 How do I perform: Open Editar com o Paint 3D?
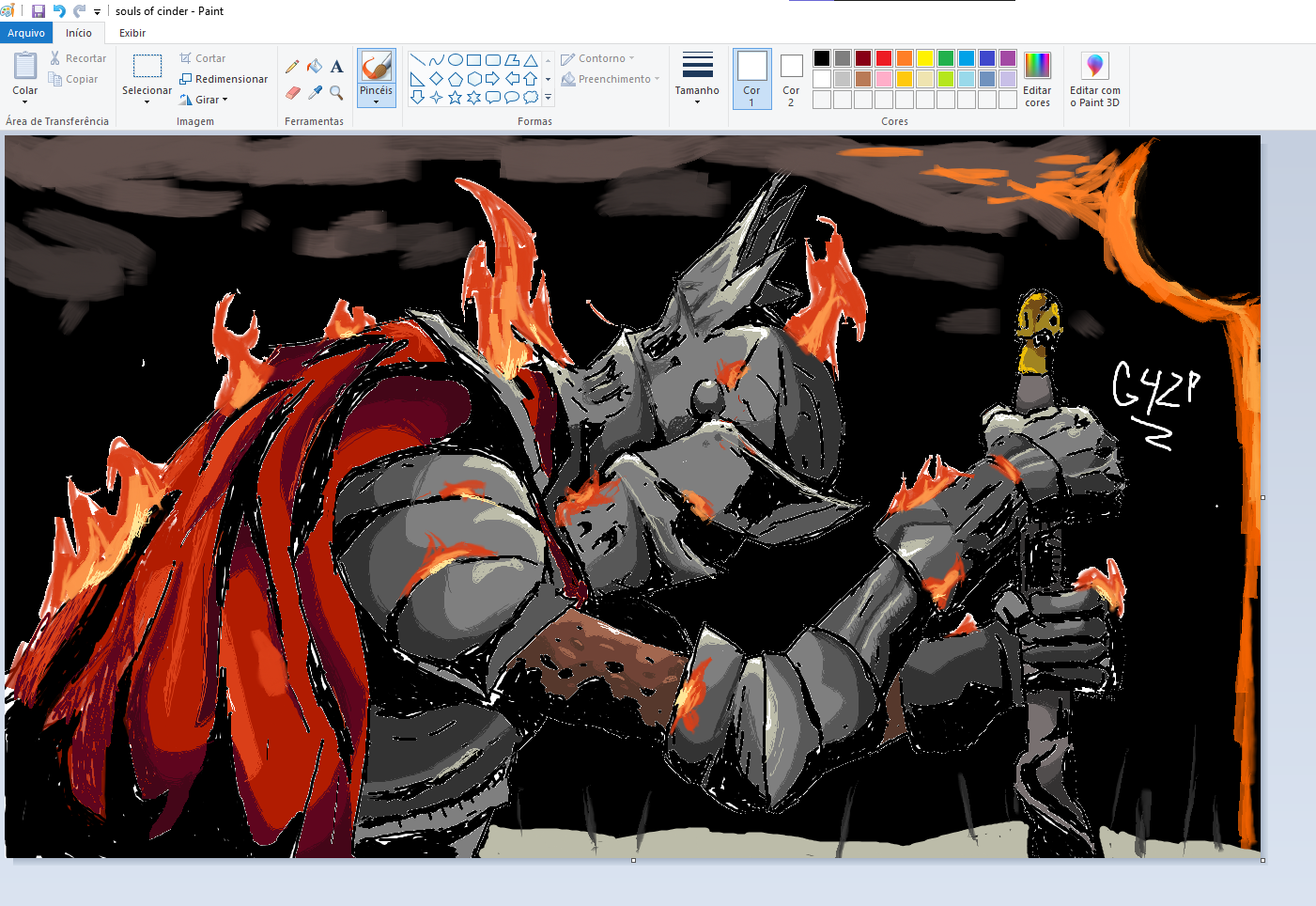pos(1094,79)
